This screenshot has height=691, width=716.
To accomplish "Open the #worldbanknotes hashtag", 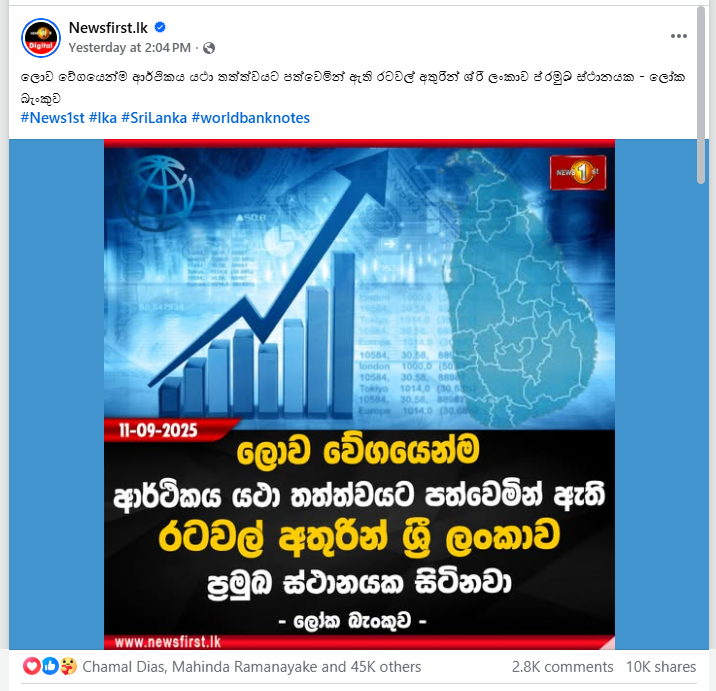I will [251, 118].
